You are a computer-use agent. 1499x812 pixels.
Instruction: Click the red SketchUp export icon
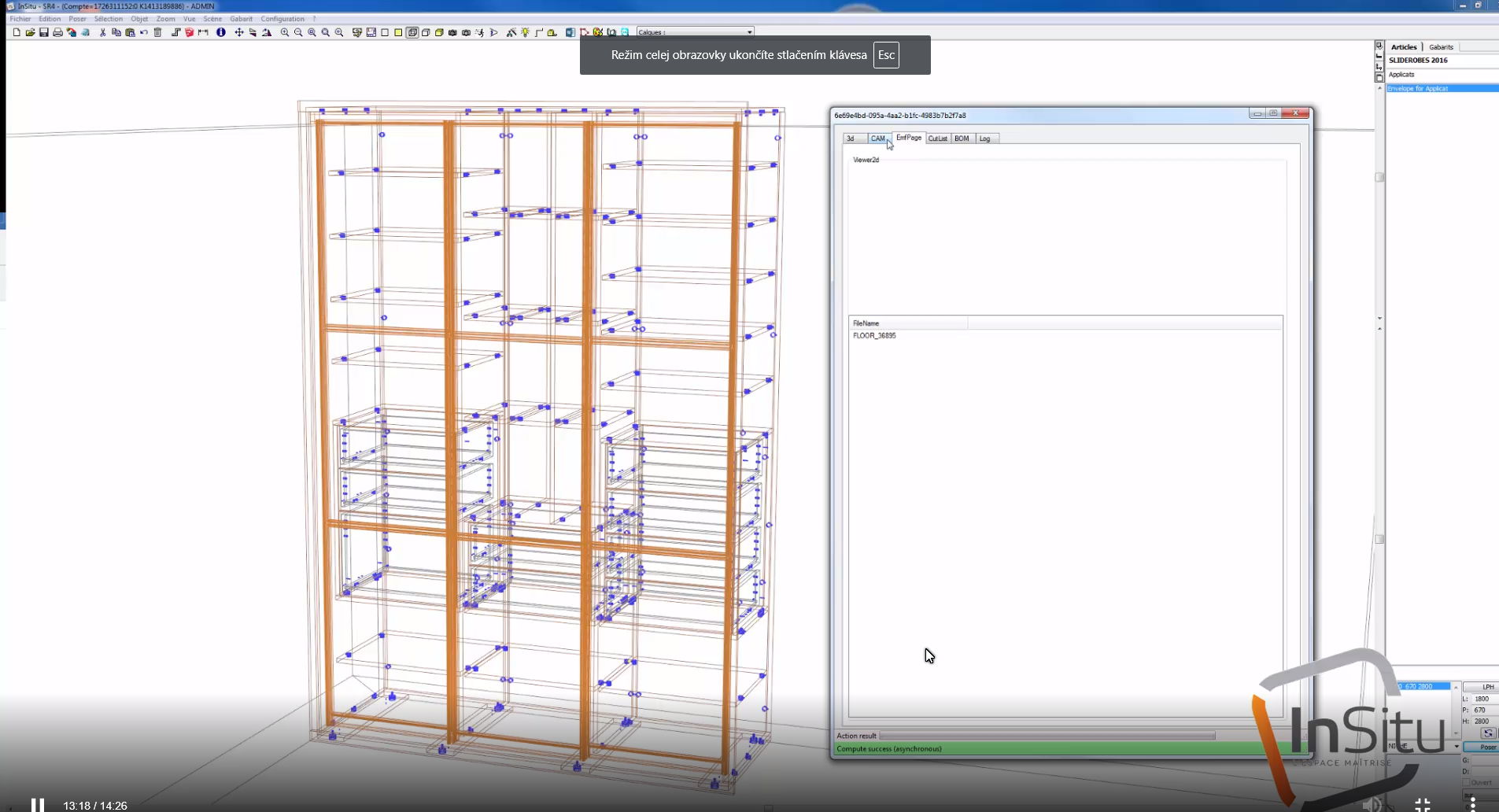coord(190,32)
